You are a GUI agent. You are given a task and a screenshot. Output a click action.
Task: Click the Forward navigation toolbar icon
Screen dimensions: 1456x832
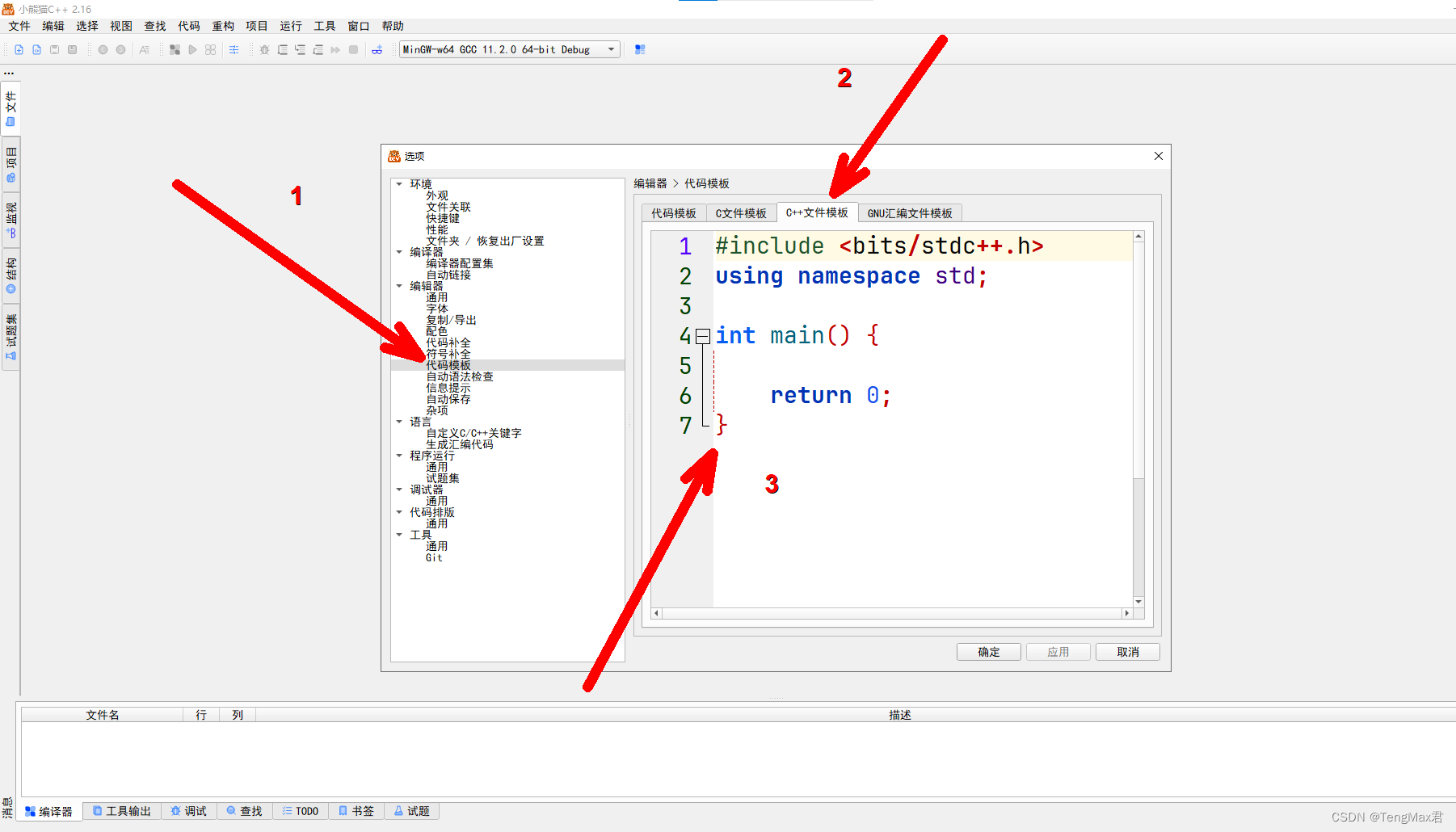(120, 50)
